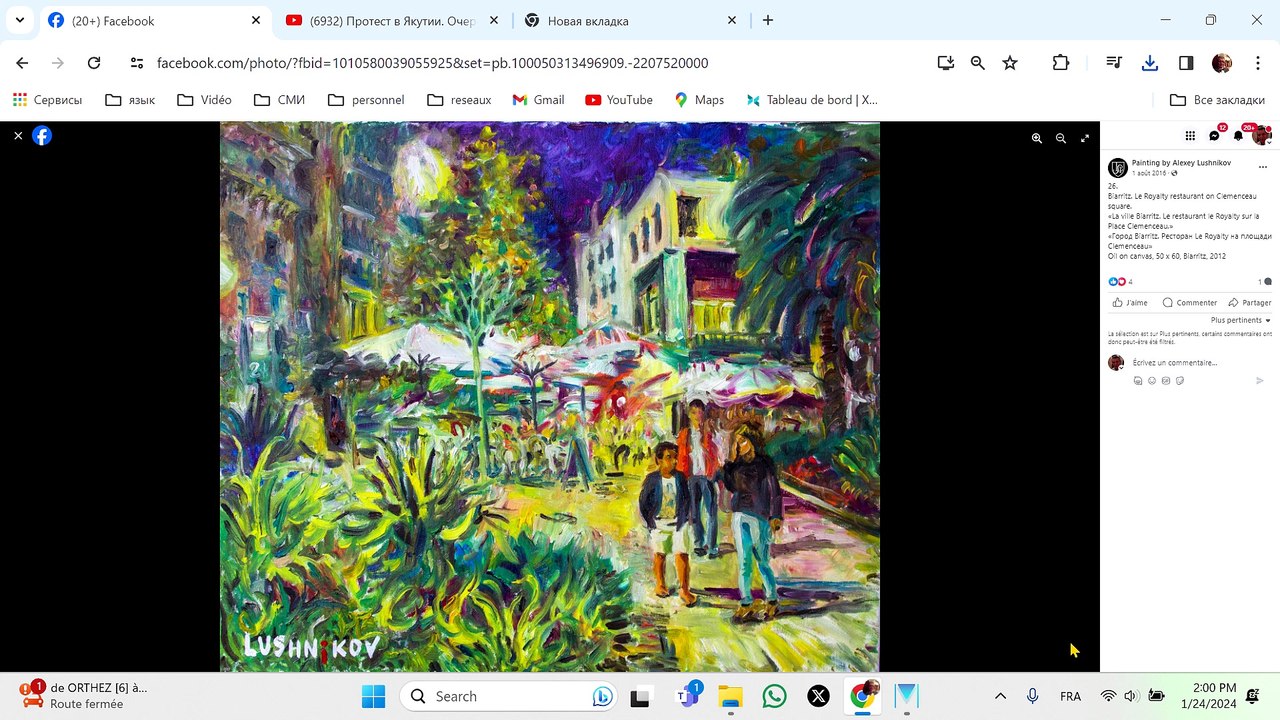Click the Commenter button
The width and height of the screenshot is (1280, 720).
1190,302
